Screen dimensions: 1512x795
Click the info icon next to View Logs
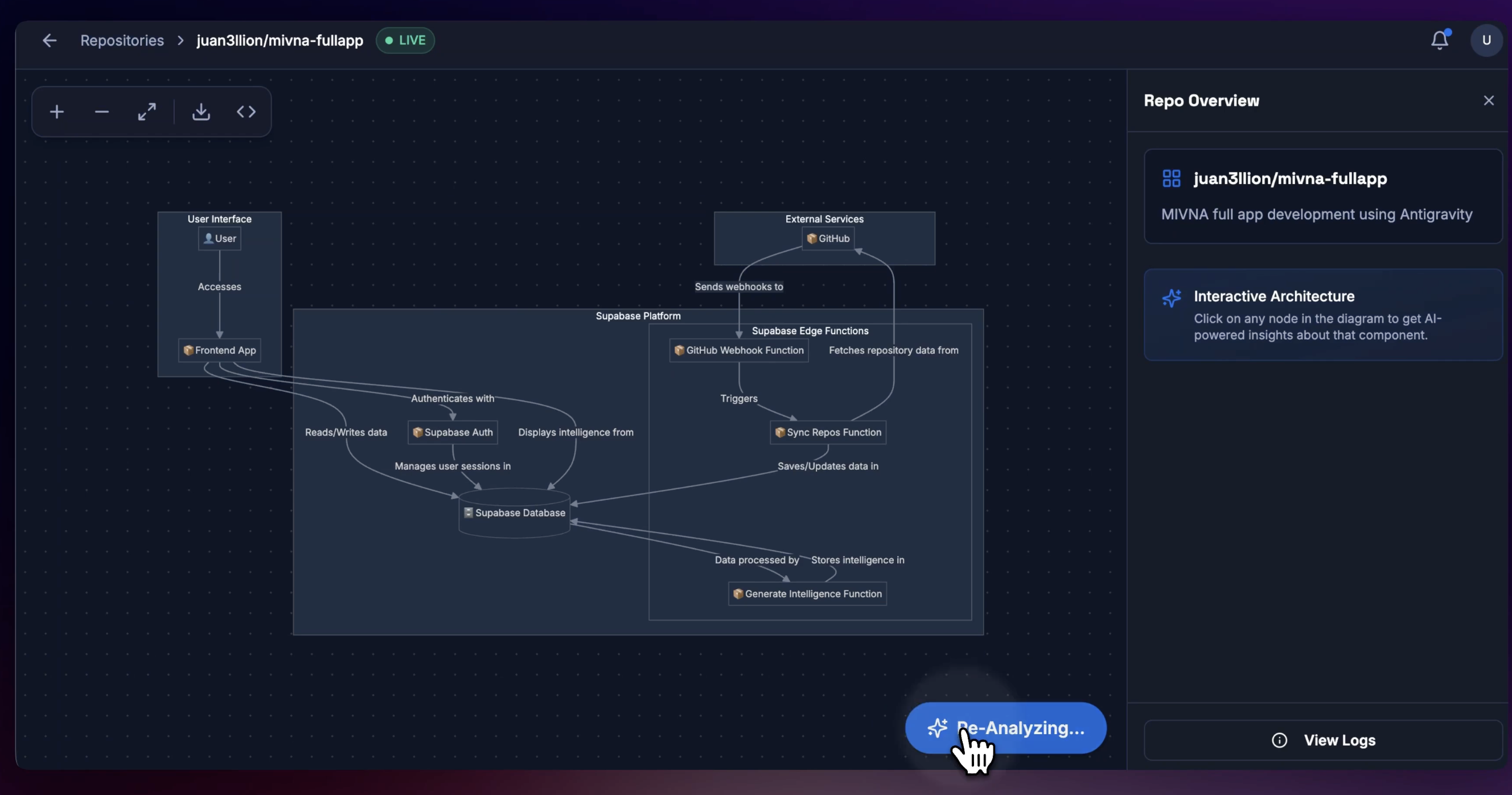tap(1280, 740)
